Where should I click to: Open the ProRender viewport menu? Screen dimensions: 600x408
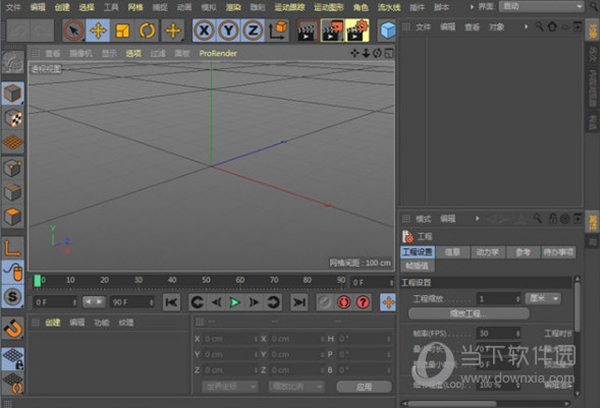point(218,53)
